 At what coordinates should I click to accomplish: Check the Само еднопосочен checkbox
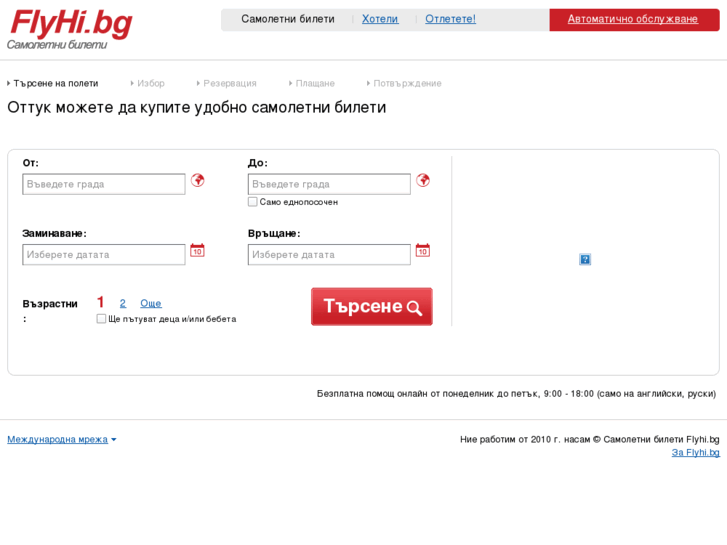(253, 202)
